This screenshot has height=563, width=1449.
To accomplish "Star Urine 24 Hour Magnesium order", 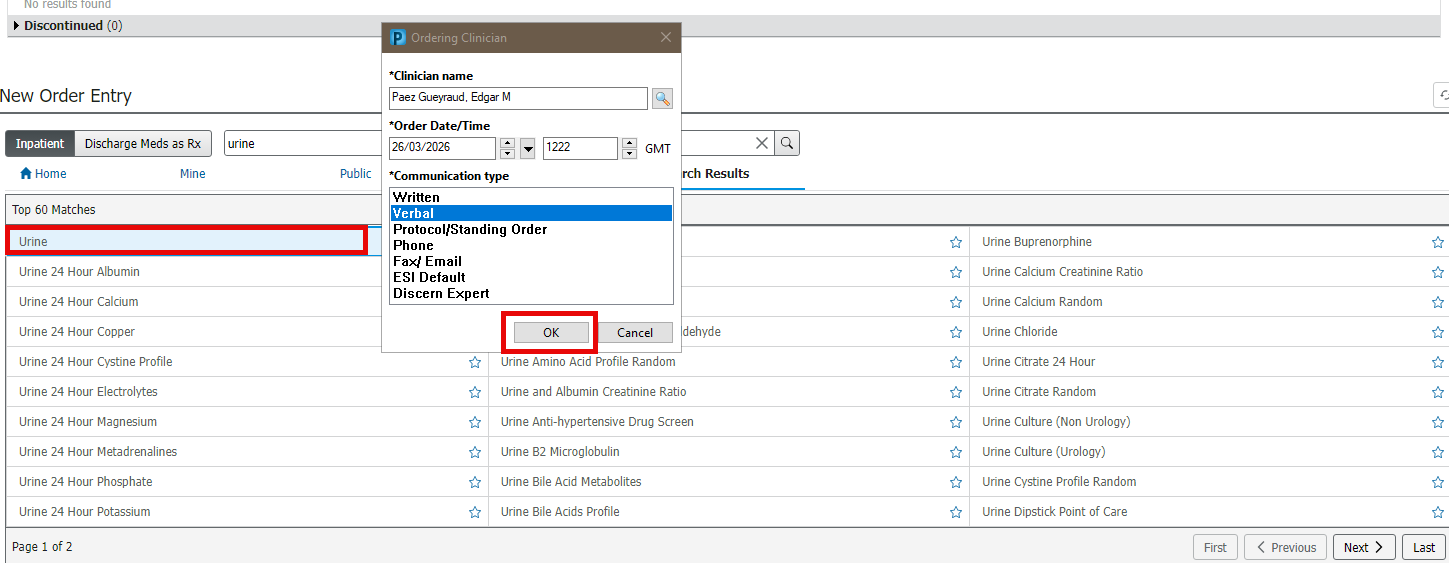I will (x=475, y=422).
